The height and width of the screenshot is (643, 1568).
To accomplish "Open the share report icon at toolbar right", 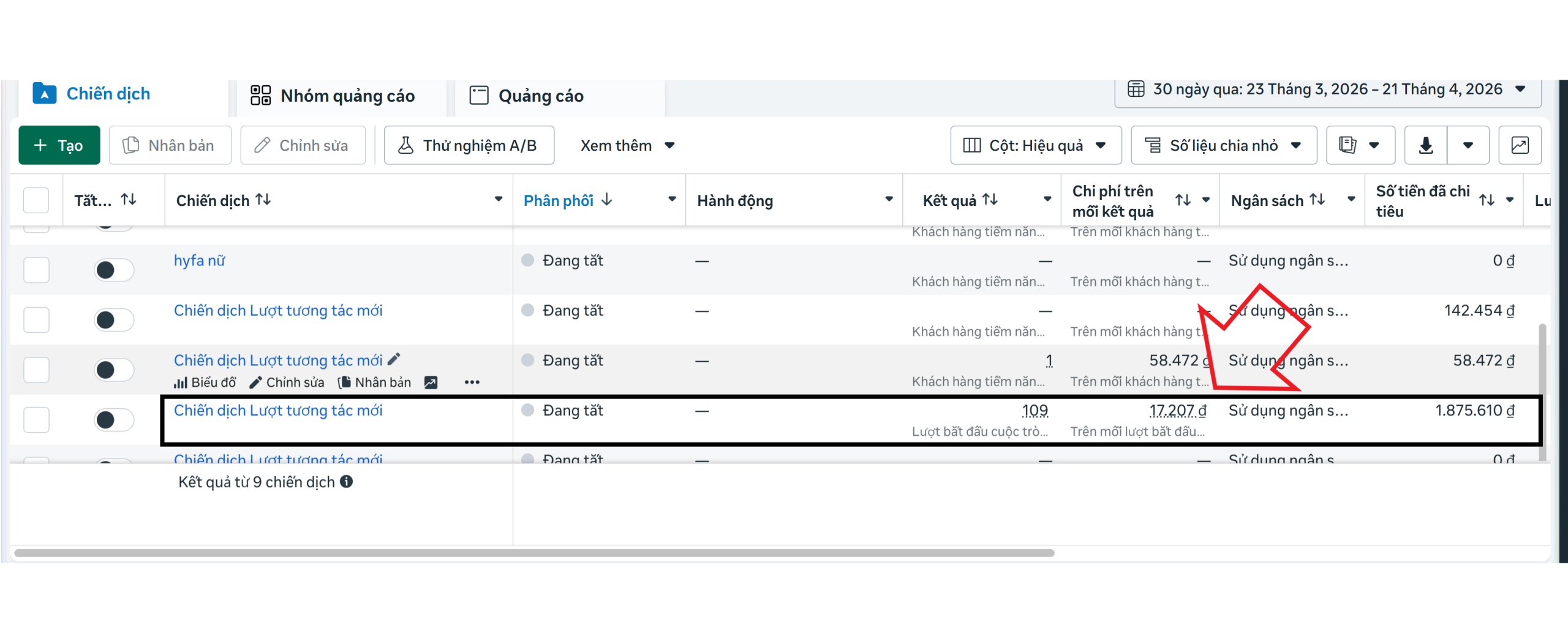I will coord(1520,145).
